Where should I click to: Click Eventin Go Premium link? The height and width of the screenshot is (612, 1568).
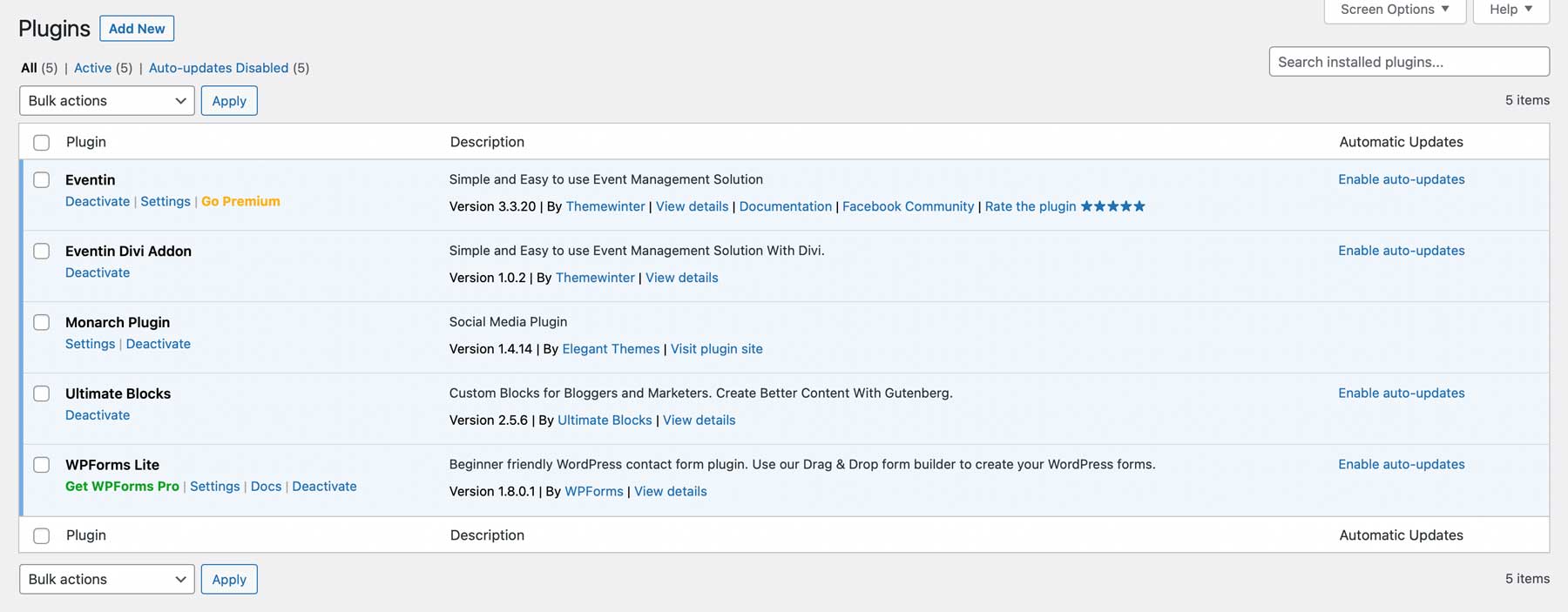coord(240,201)
